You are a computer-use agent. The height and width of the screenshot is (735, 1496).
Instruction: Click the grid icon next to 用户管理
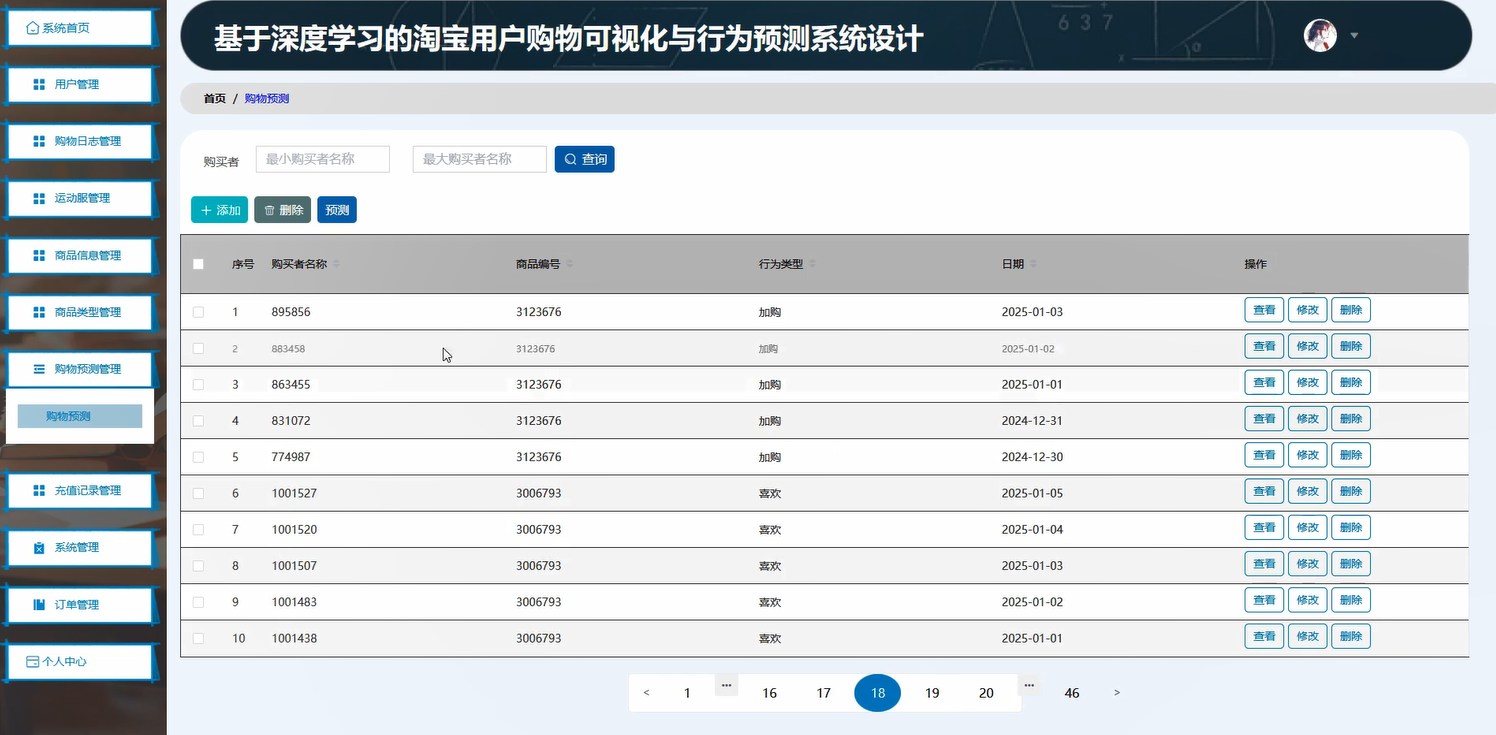(39, 85)
